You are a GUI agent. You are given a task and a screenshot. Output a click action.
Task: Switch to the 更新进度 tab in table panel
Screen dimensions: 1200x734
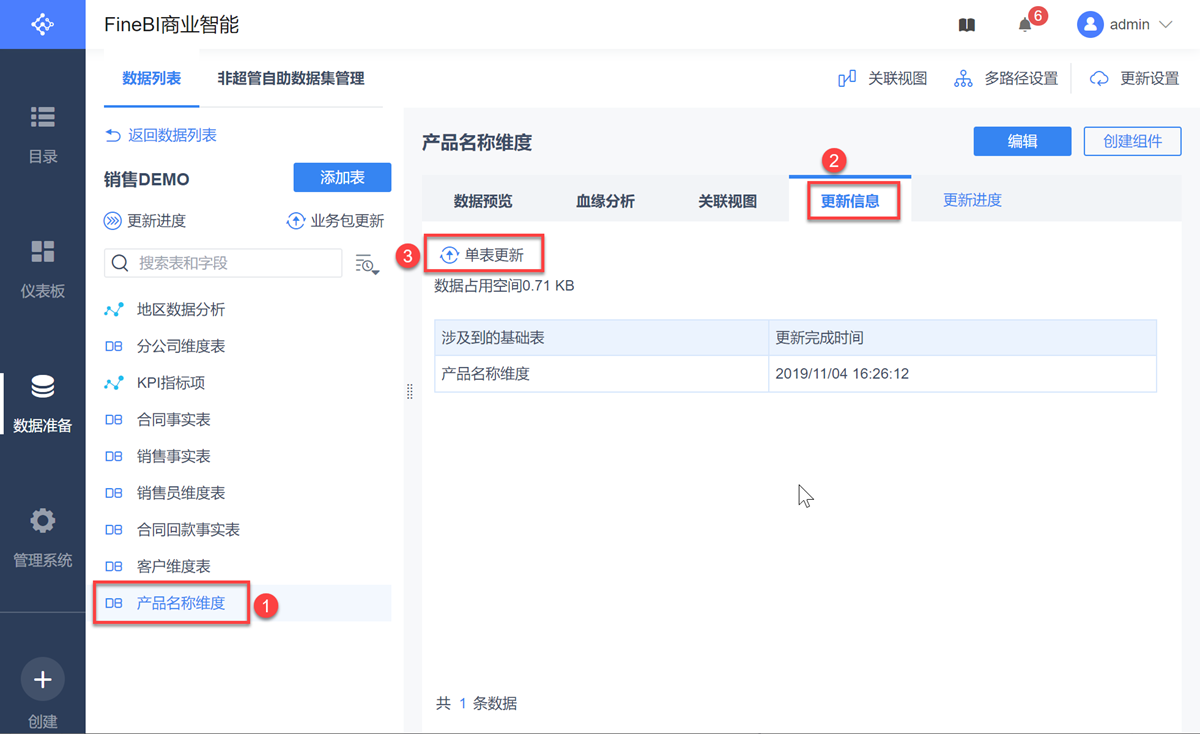coord(972,200)
